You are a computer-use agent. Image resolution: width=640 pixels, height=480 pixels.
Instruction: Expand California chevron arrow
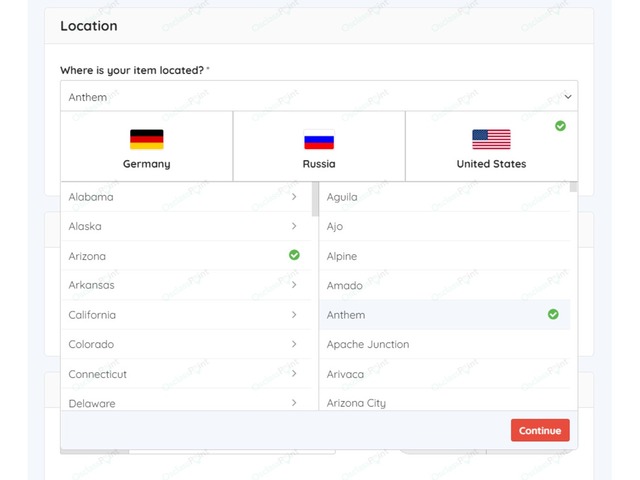294,315
